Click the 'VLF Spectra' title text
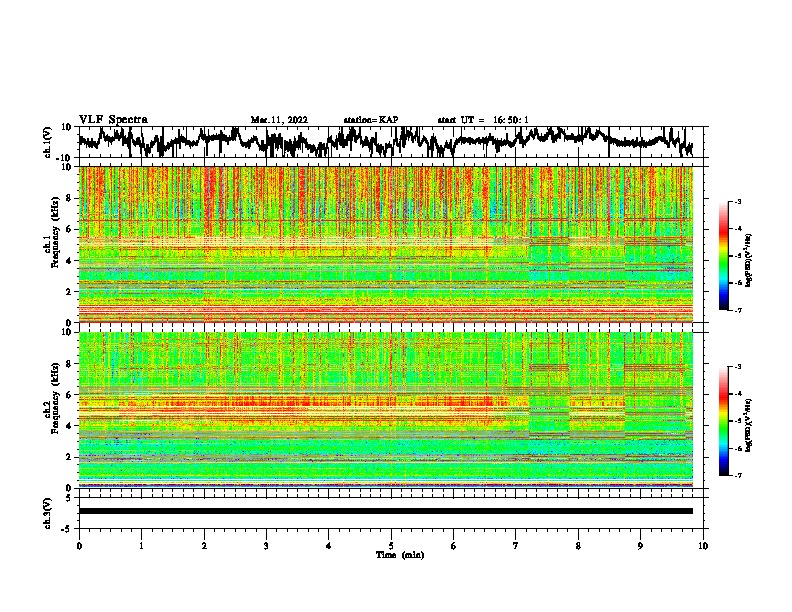 113,120
